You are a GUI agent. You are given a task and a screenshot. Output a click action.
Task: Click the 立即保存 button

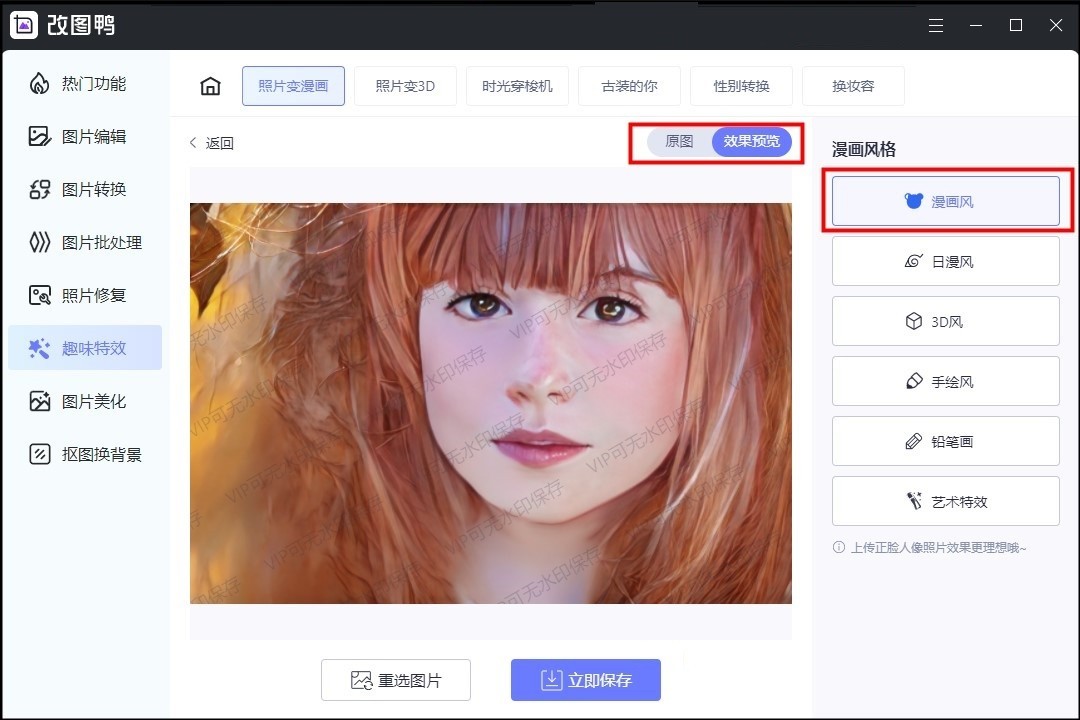click(x=585, y=680)
